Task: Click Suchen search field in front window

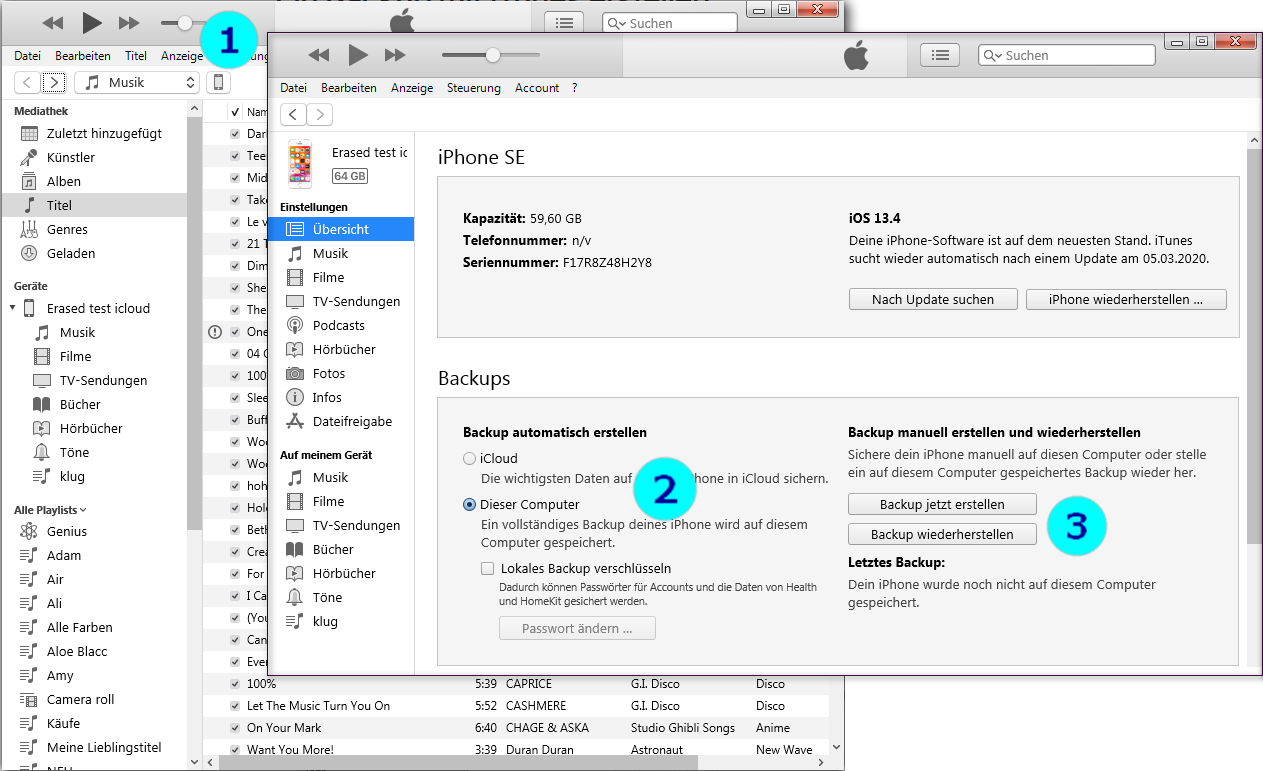Action: point(1066,56)
